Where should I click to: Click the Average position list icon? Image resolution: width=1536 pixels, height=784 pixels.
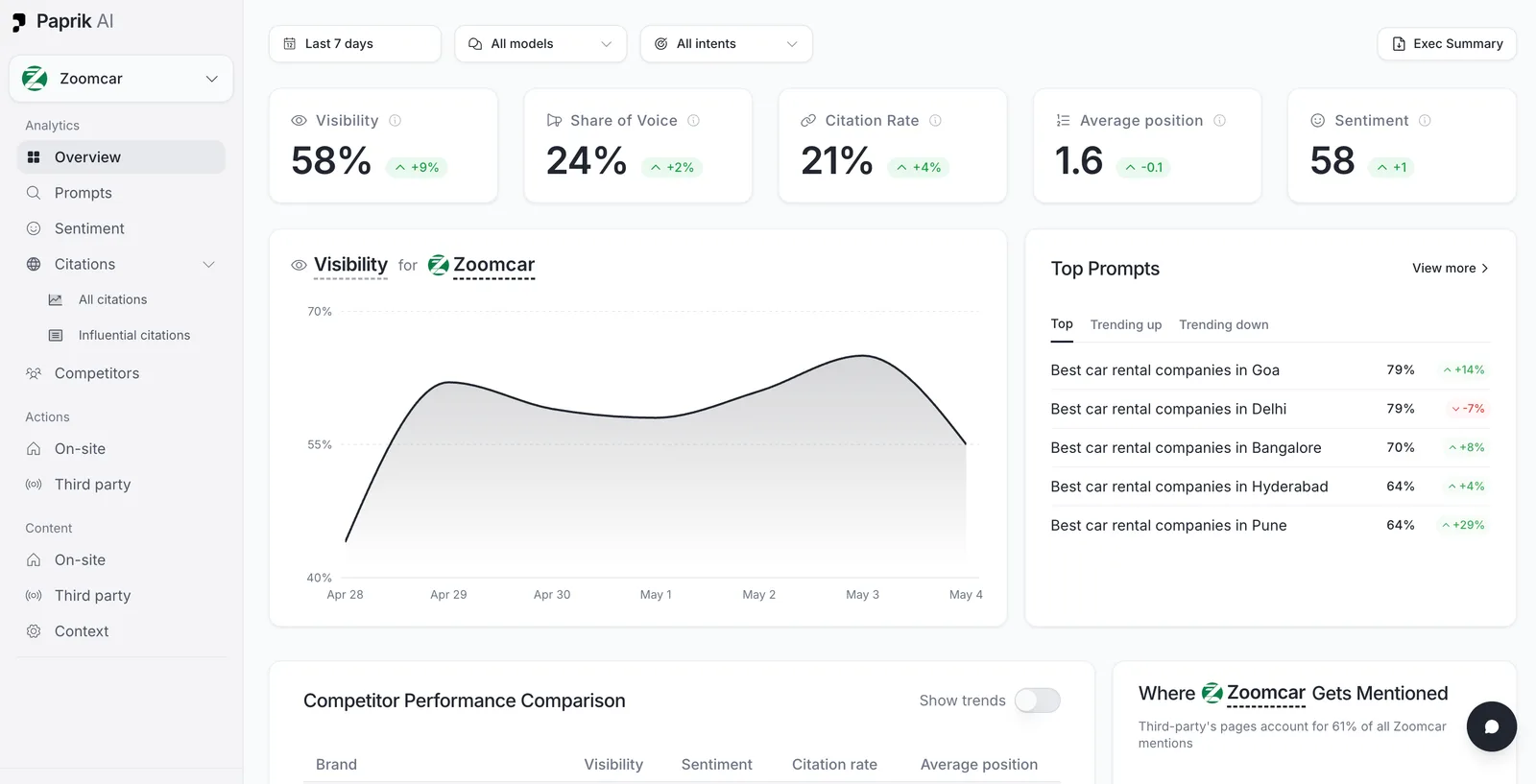coord(1063,121)
